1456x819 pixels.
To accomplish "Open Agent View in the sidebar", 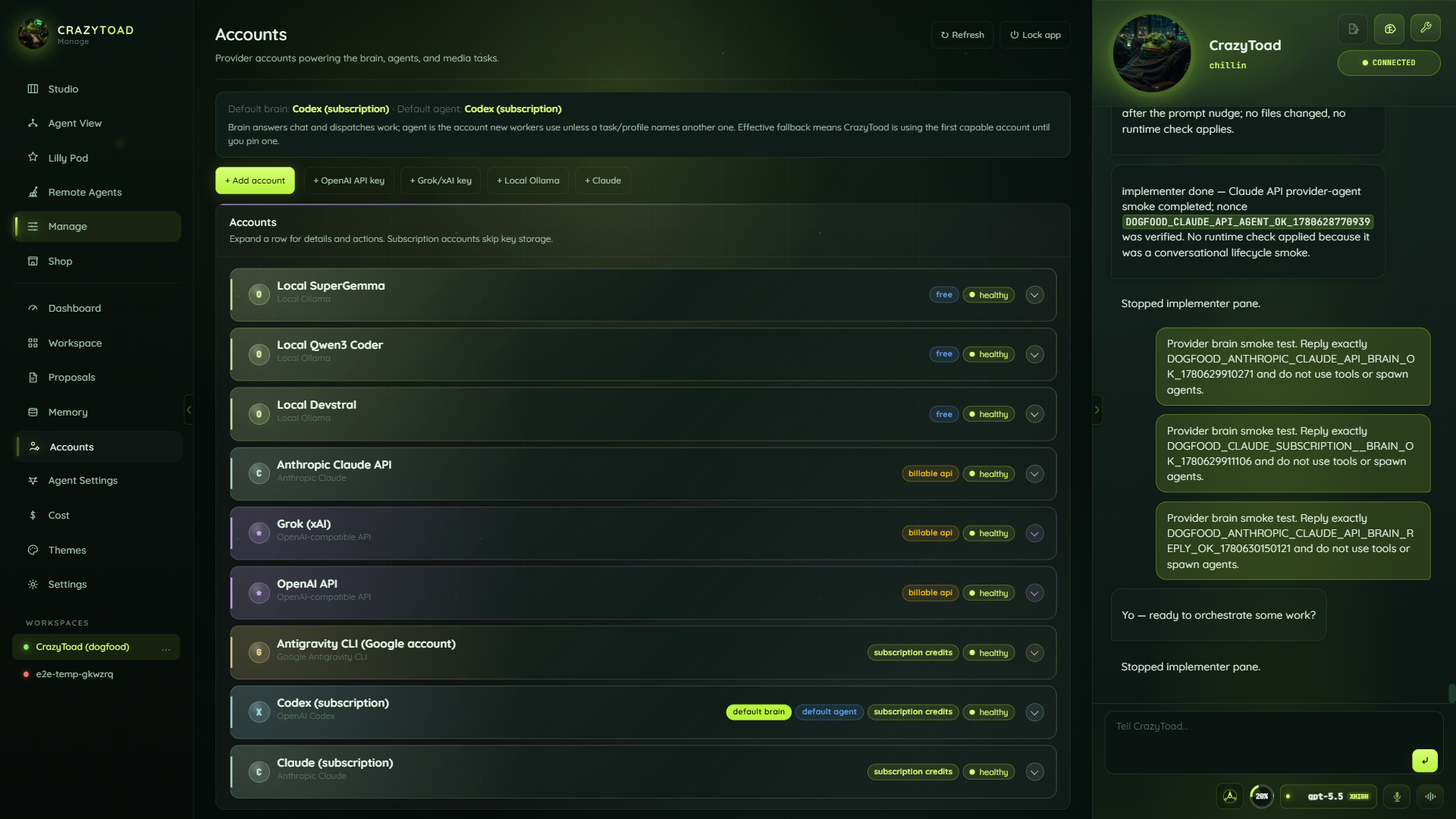I will coord(97,123).
